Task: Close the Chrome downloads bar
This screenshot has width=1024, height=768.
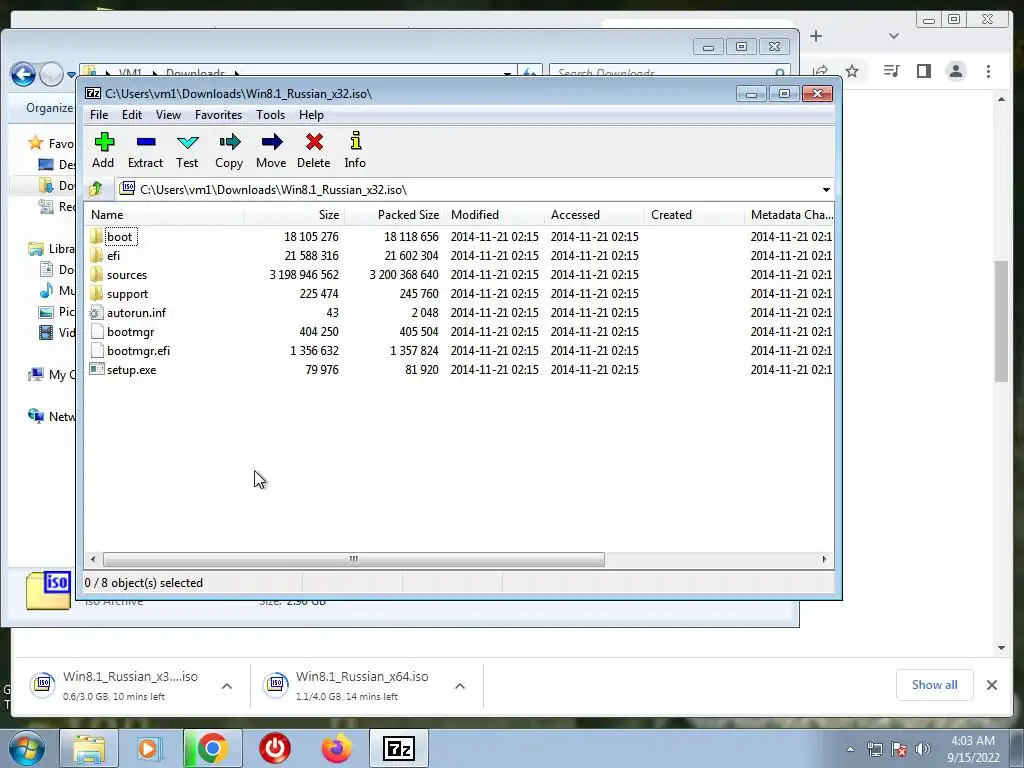Action: 992,685
